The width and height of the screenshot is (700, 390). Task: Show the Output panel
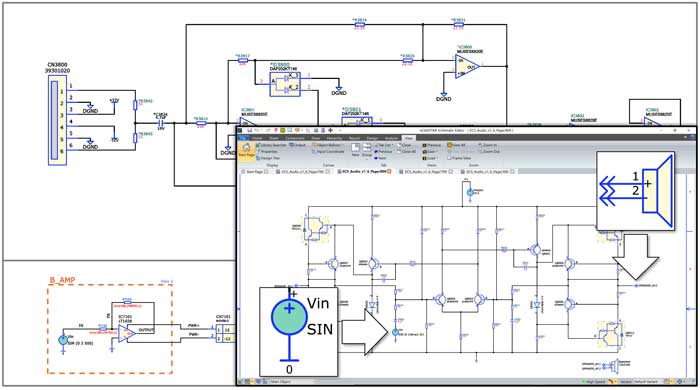click(298, 145)
